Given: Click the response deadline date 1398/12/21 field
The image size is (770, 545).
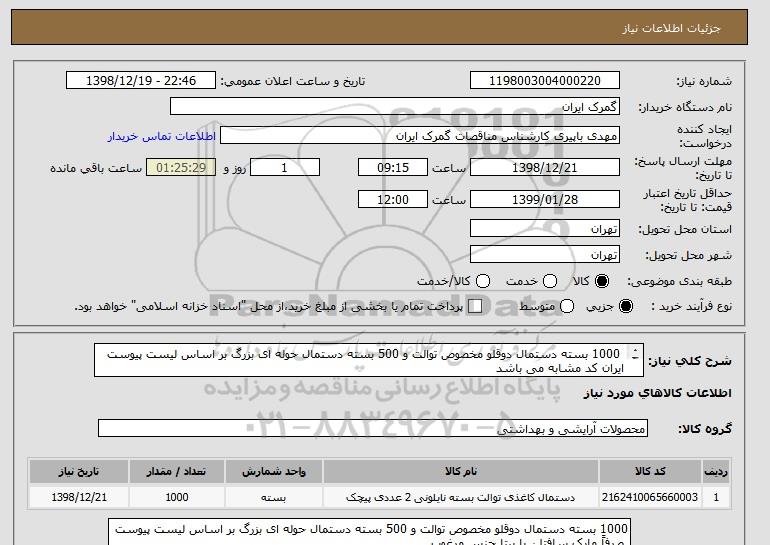Looking at the screenshot, I should click(x=545, y=167).
